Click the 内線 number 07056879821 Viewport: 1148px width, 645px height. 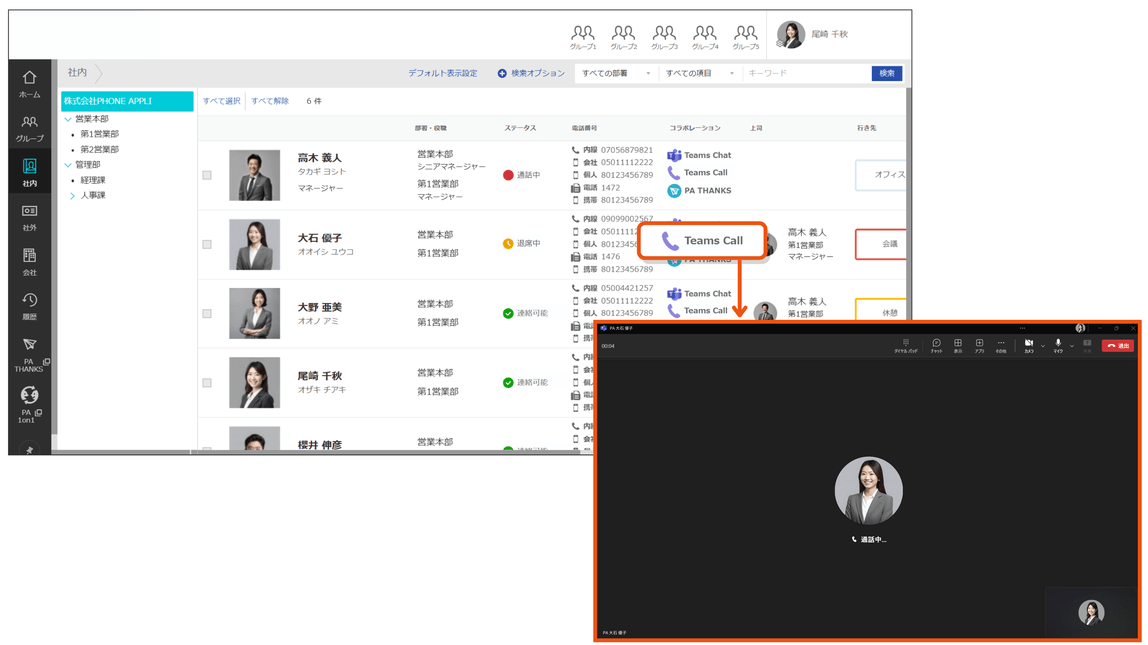tap(627, 150)
